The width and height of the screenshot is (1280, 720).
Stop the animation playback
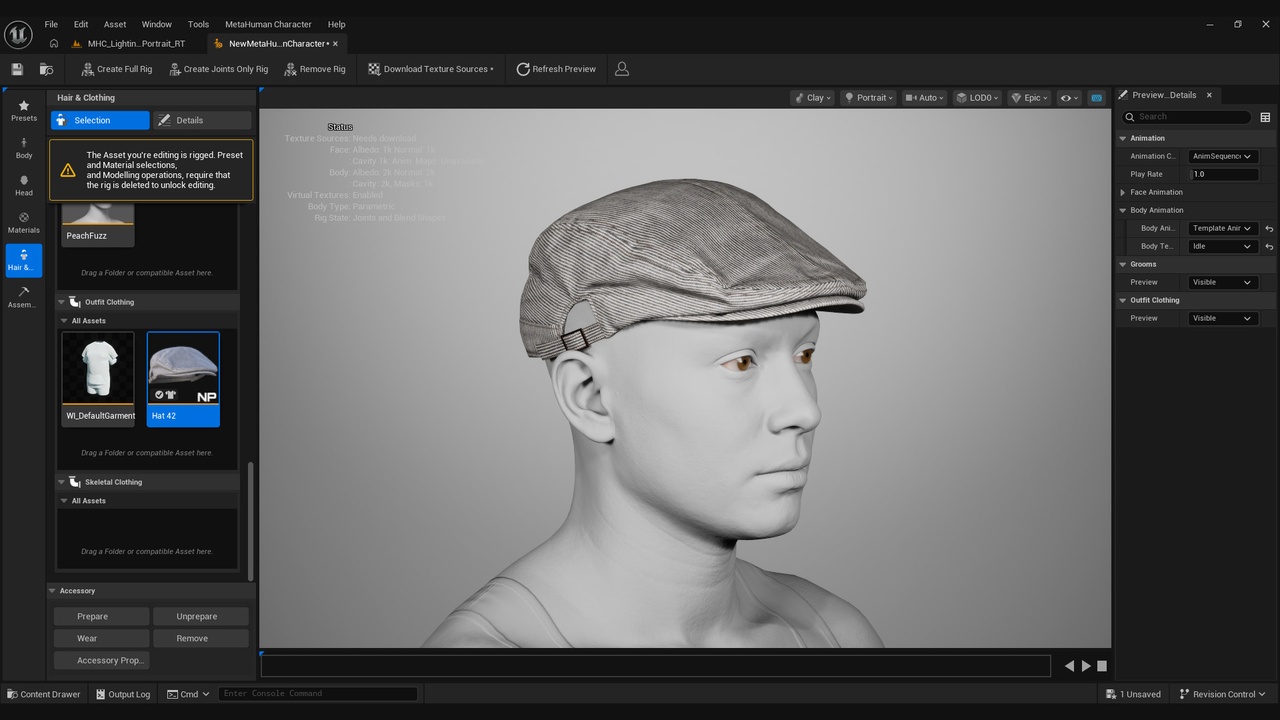tap(1102, 666)
